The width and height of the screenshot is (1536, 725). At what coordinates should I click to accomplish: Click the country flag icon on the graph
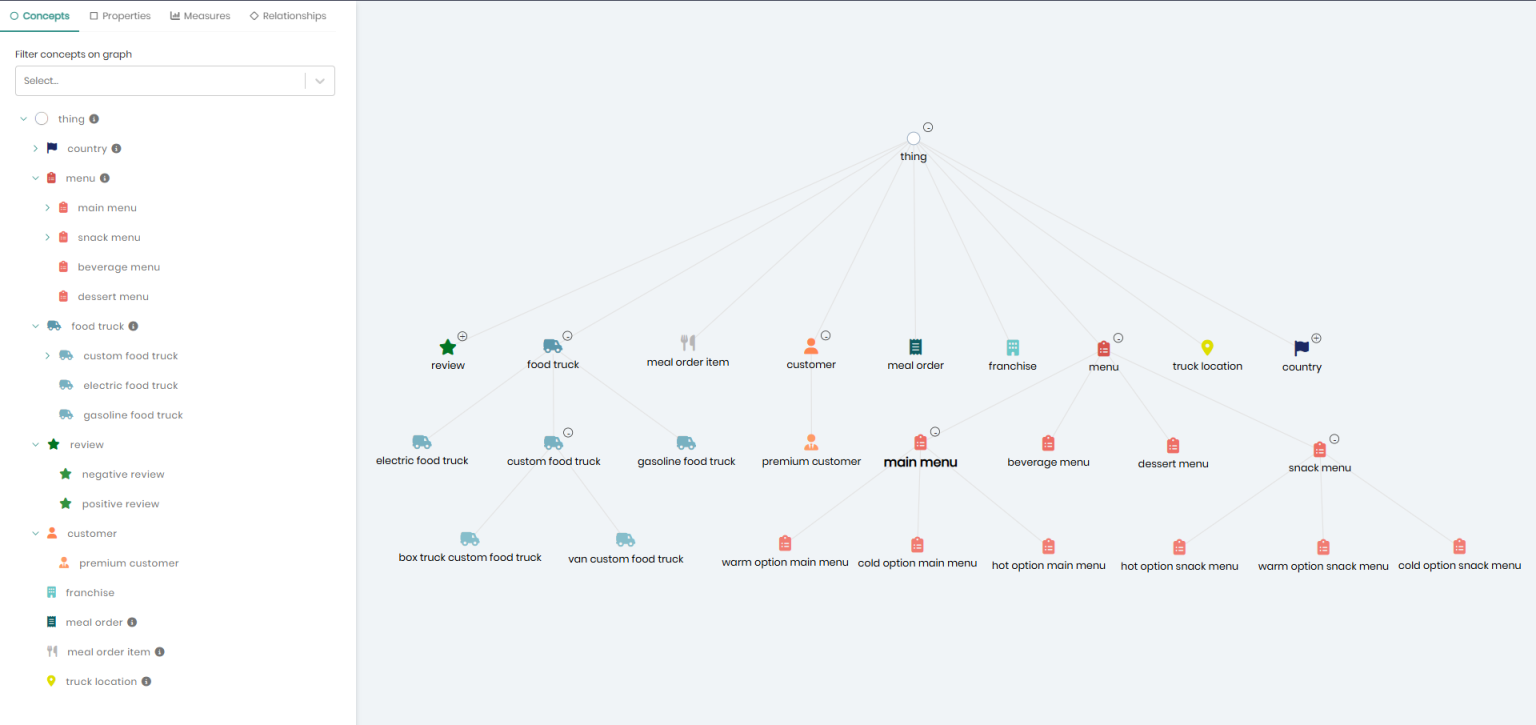coord(1301,349)
